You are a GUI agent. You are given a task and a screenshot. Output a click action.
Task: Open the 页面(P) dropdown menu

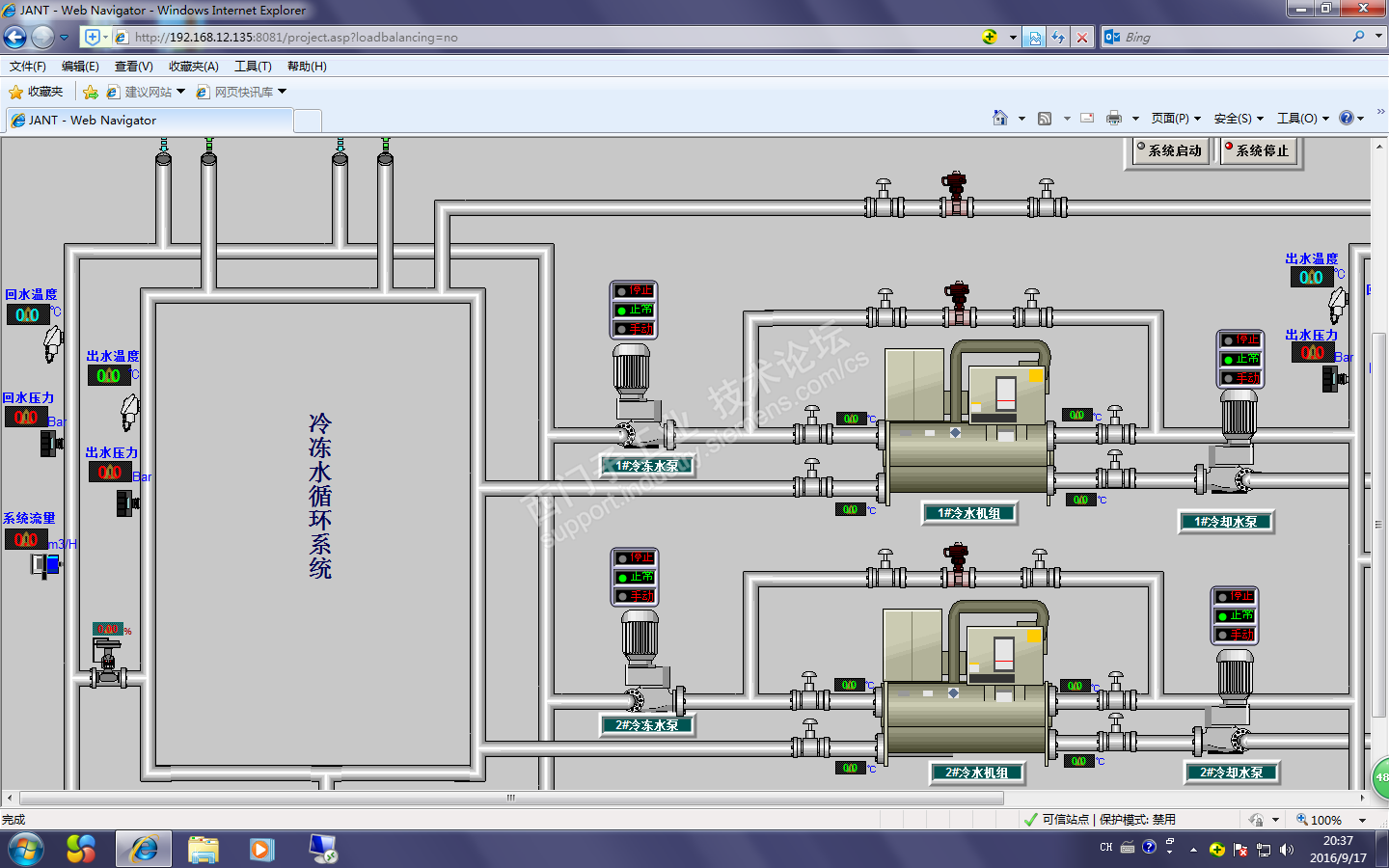pyautogui.click(x=1176, y=118)
